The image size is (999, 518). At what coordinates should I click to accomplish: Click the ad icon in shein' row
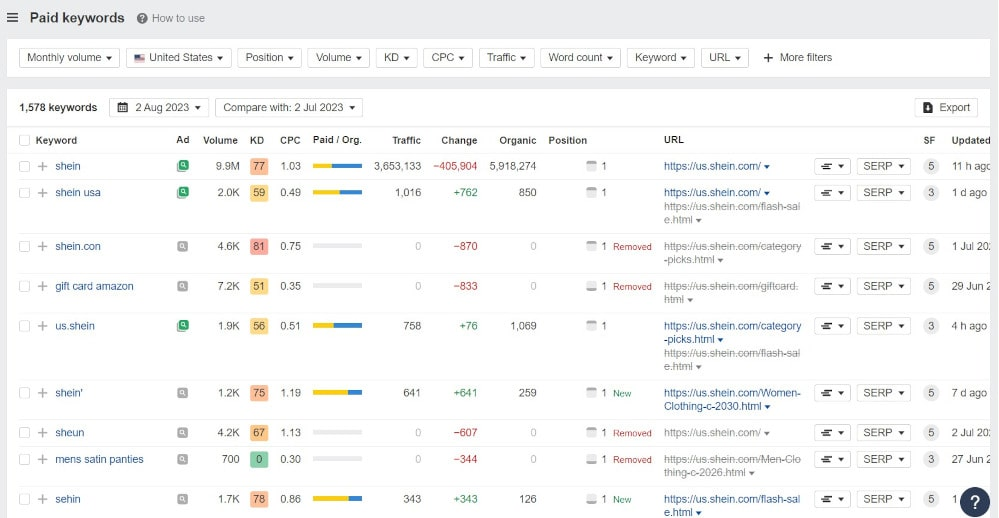183,393
